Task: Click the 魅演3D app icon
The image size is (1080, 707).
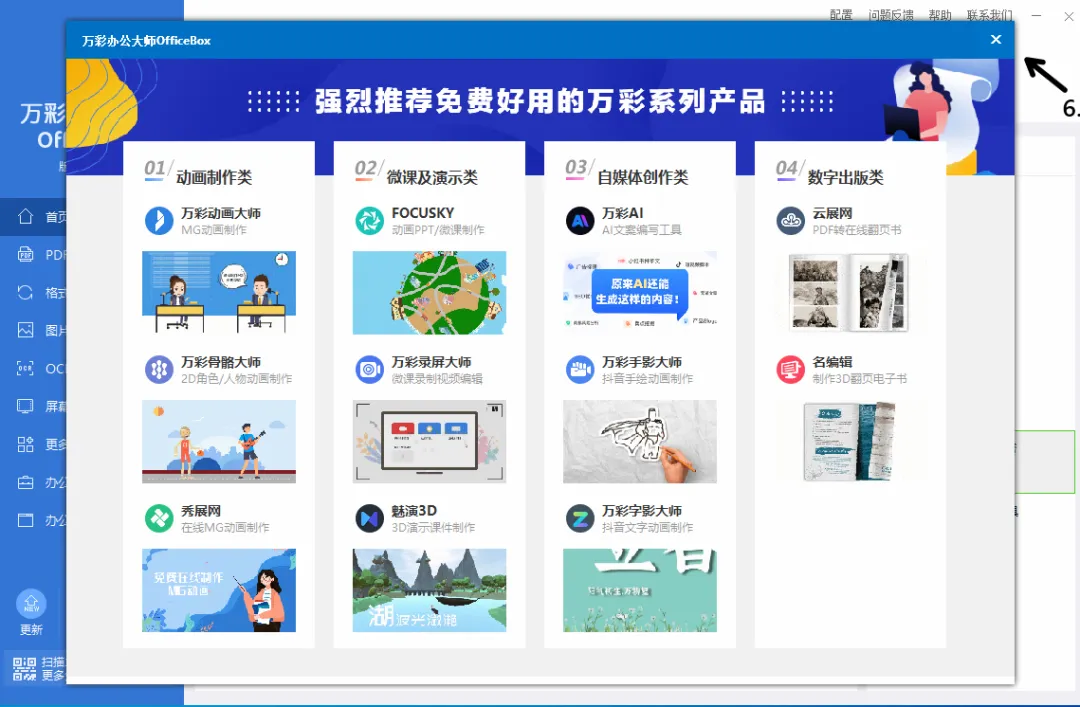Action: (x=370, y=518)
